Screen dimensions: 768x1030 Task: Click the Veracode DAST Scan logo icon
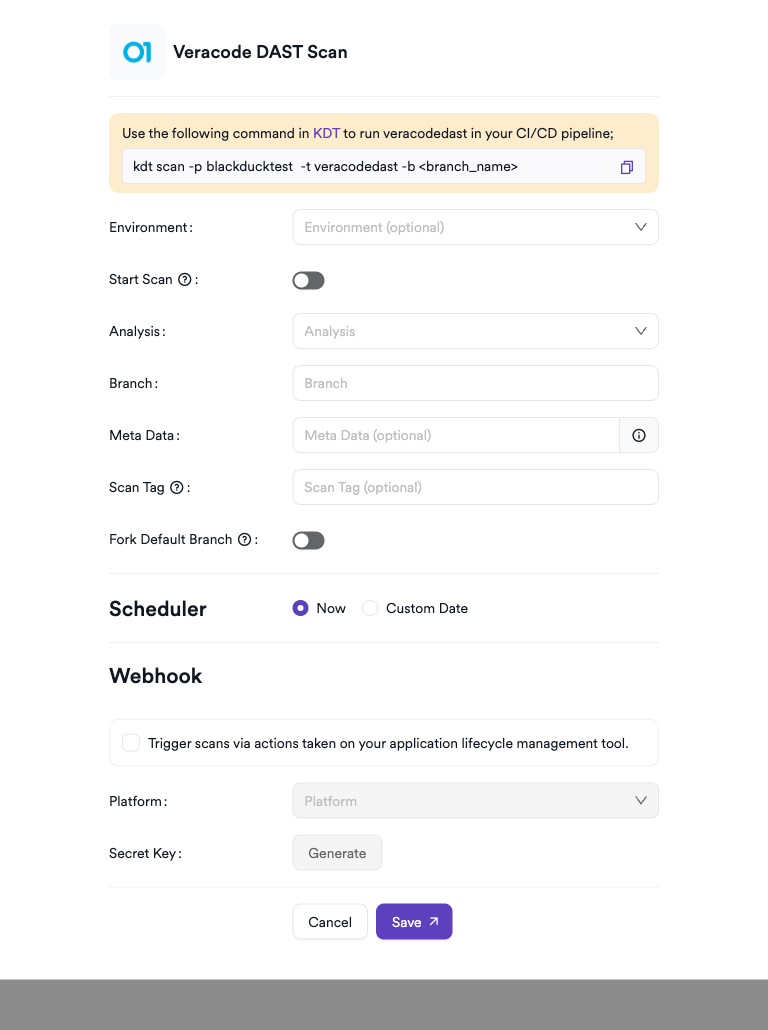click(x=137, y=52)
